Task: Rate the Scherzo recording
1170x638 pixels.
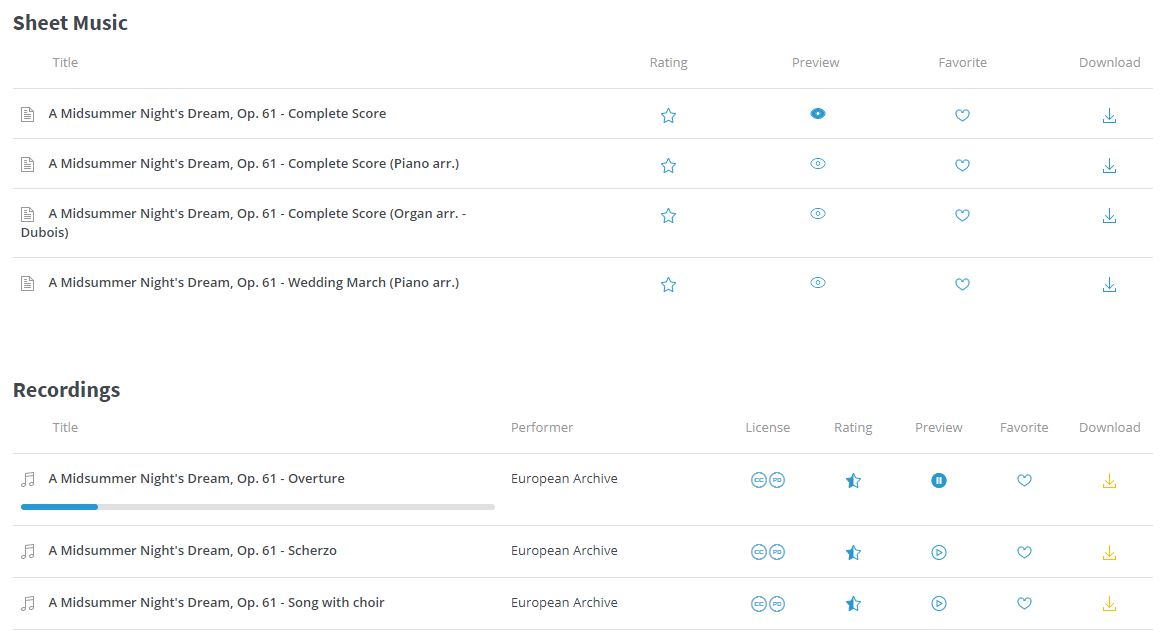Action: click(854, 553)
